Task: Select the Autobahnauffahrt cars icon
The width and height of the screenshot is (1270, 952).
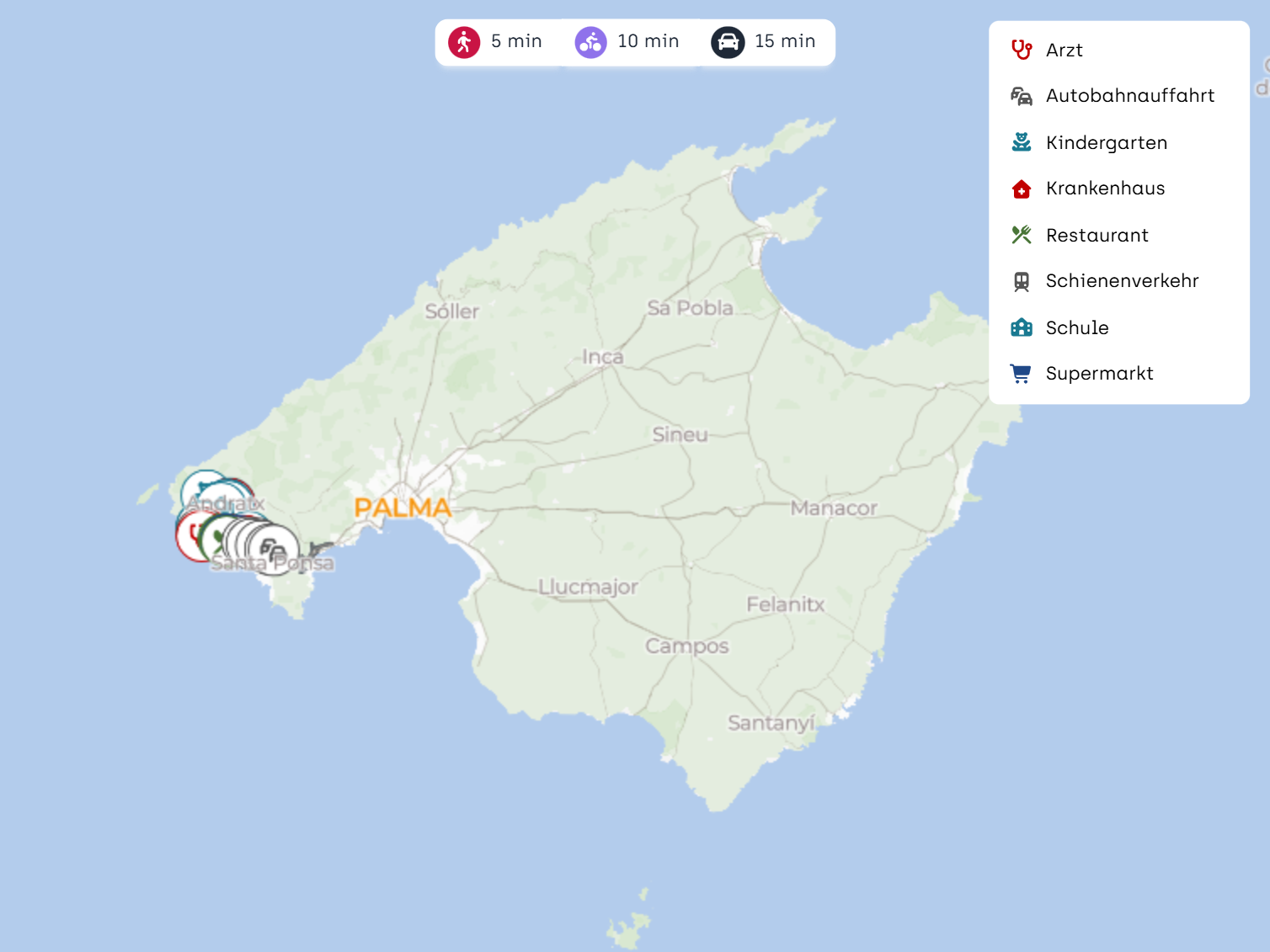Action: 1021,96
